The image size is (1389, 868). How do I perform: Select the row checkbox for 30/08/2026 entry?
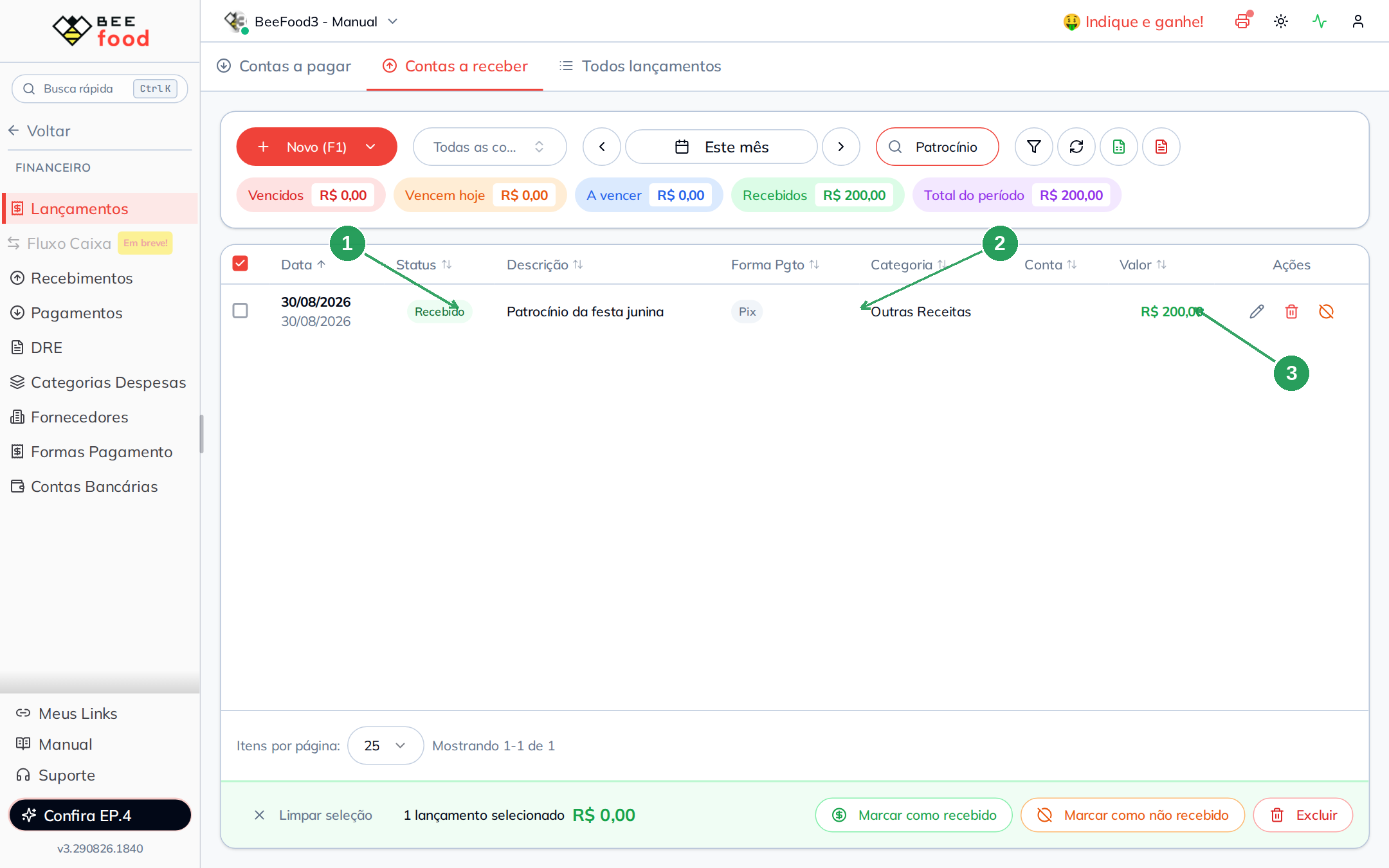(241, 311)
